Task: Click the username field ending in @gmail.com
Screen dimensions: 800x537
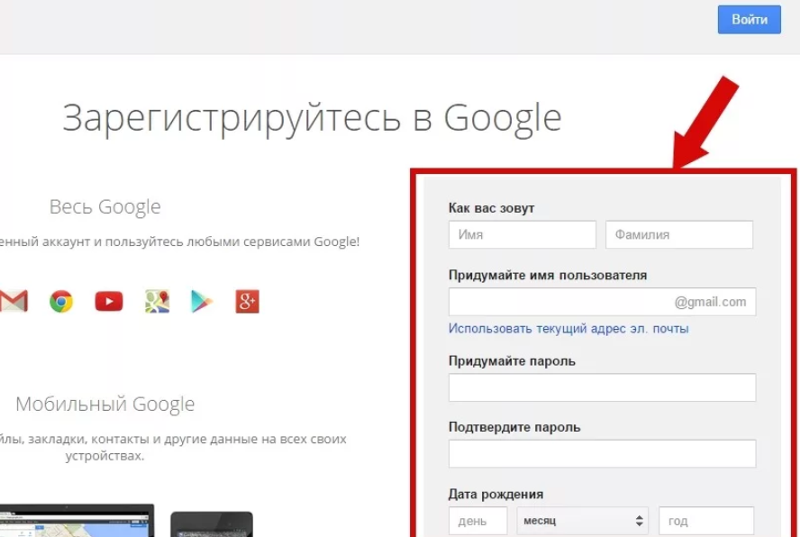Action: click(602, 302)
